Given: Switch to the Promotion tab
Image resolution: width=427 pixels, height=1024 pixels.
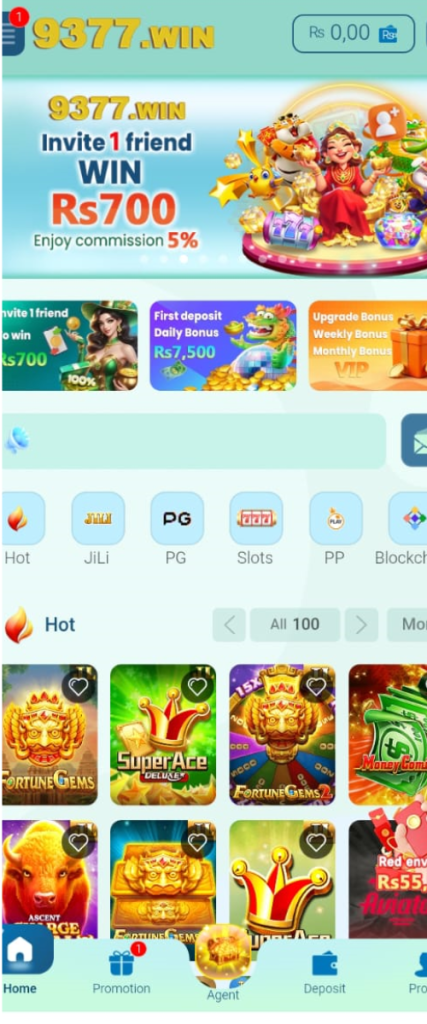Looking at the screenshot, I should point(121,972).
